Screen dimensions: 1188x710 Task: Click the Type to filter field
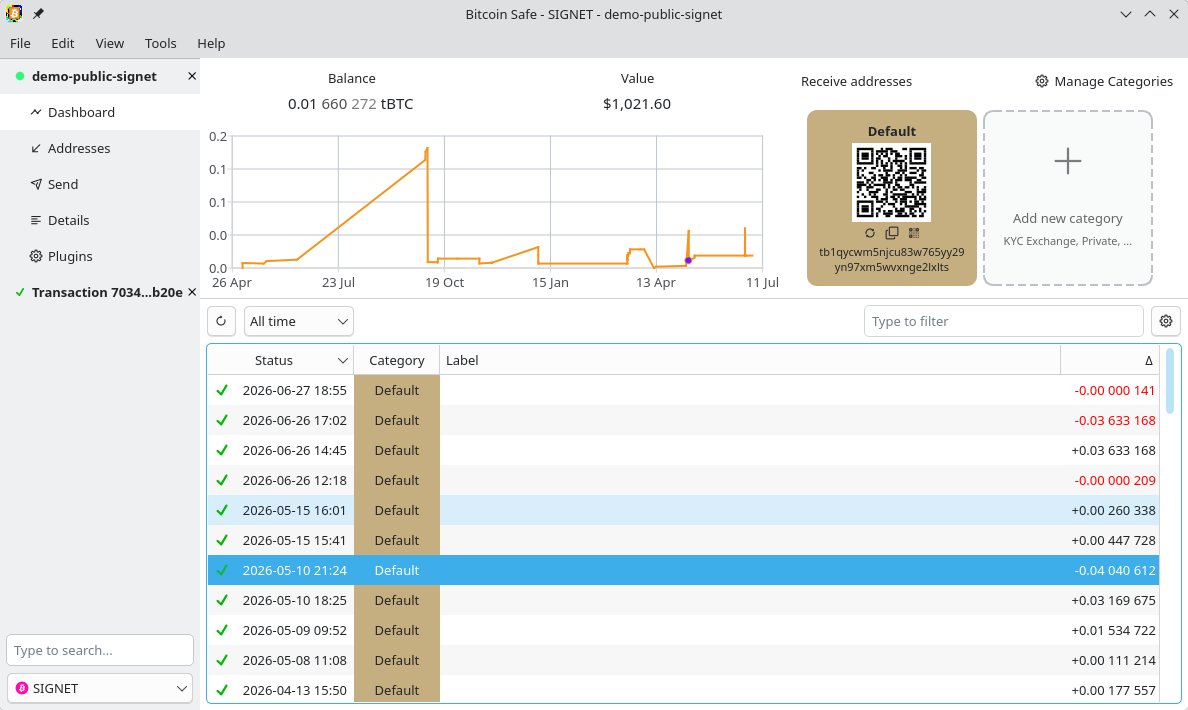[x=1003, y=321]
